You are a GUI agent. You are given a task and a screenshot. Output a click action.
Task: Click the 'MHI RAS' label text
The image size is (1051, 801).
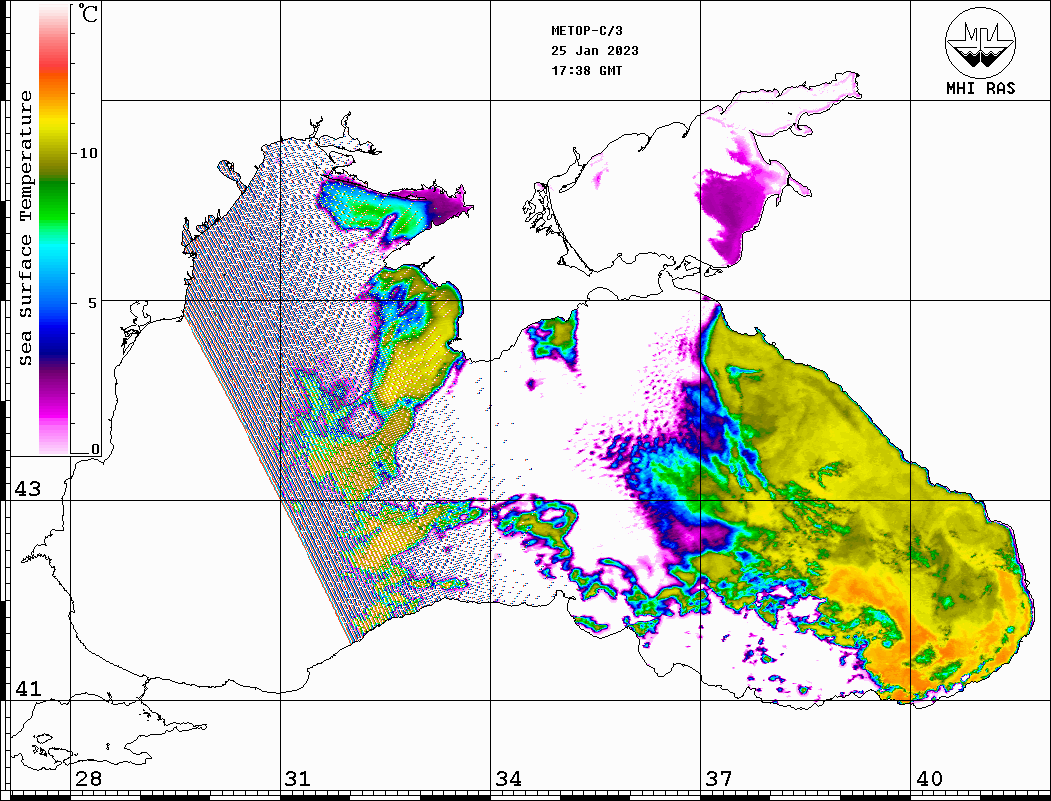click(980, 88)
